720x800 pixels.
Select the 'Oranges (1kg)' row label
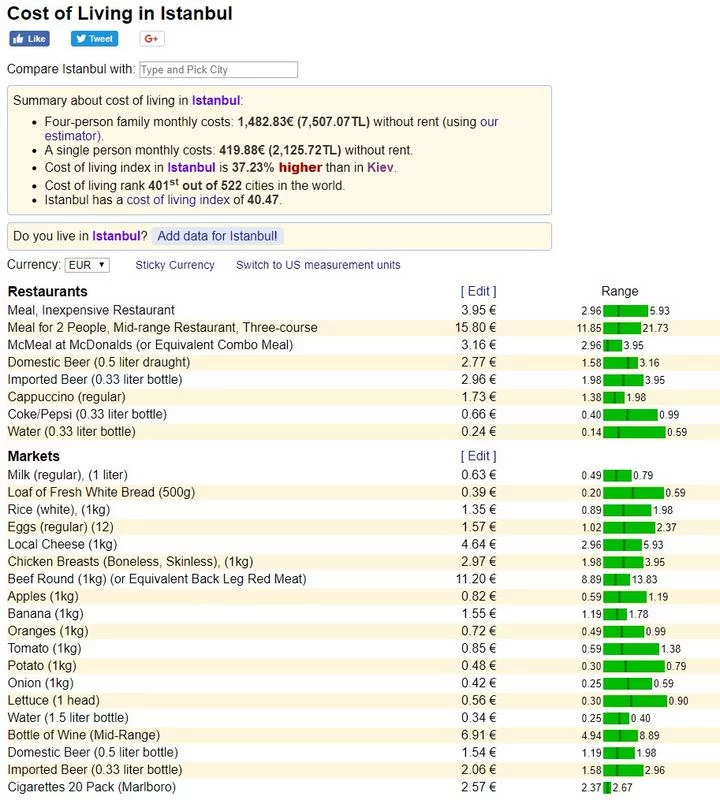point(48,631)
